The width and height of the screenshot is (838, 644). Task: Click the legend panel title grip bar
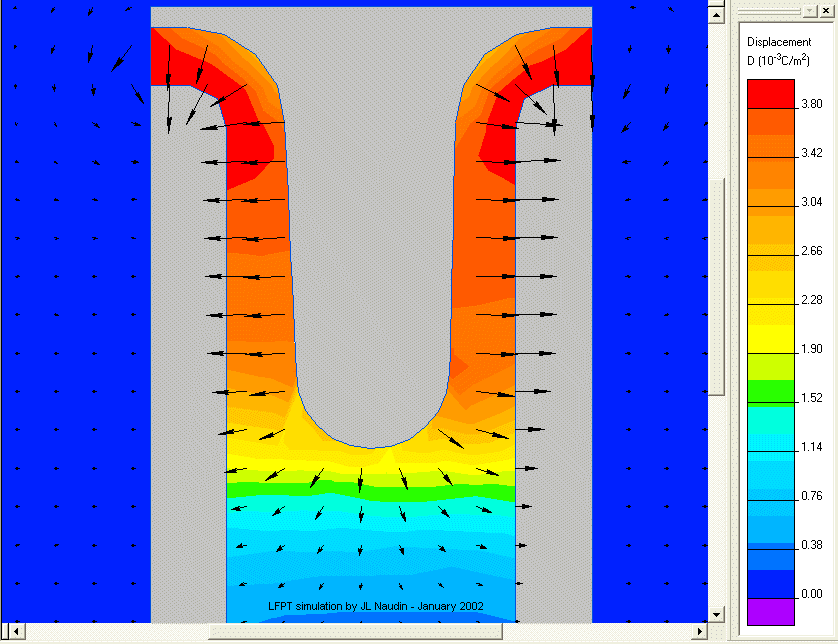click(x=769, y=11)
